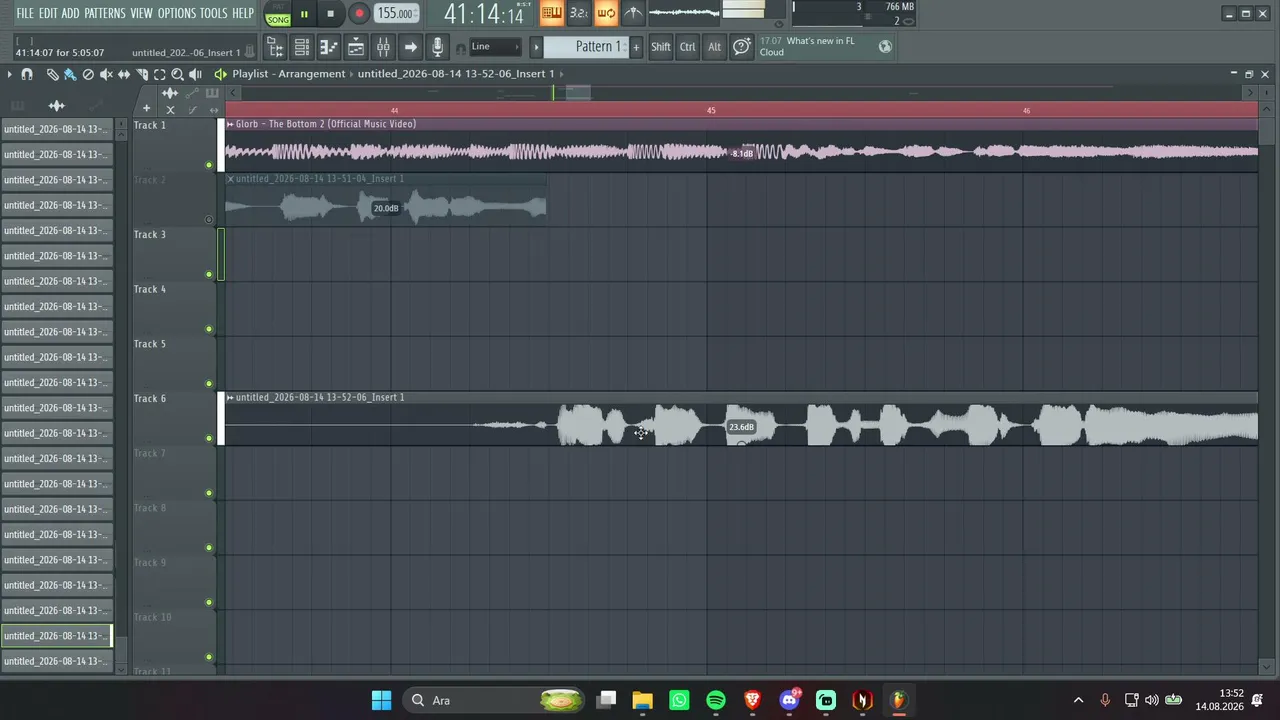Open File Explorer from the taskbar
The image size is (1280, 720).
coord(642,700)
